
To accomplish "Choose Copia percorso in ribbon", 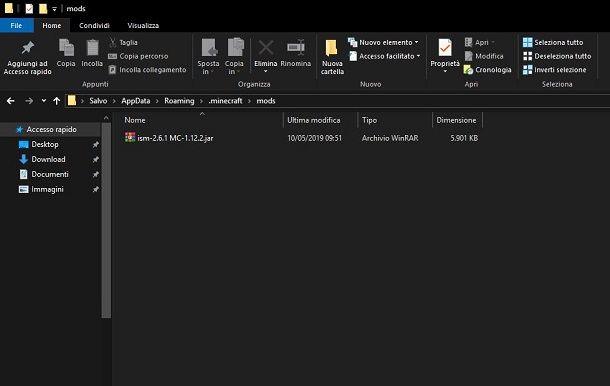I will pos(138,56).
